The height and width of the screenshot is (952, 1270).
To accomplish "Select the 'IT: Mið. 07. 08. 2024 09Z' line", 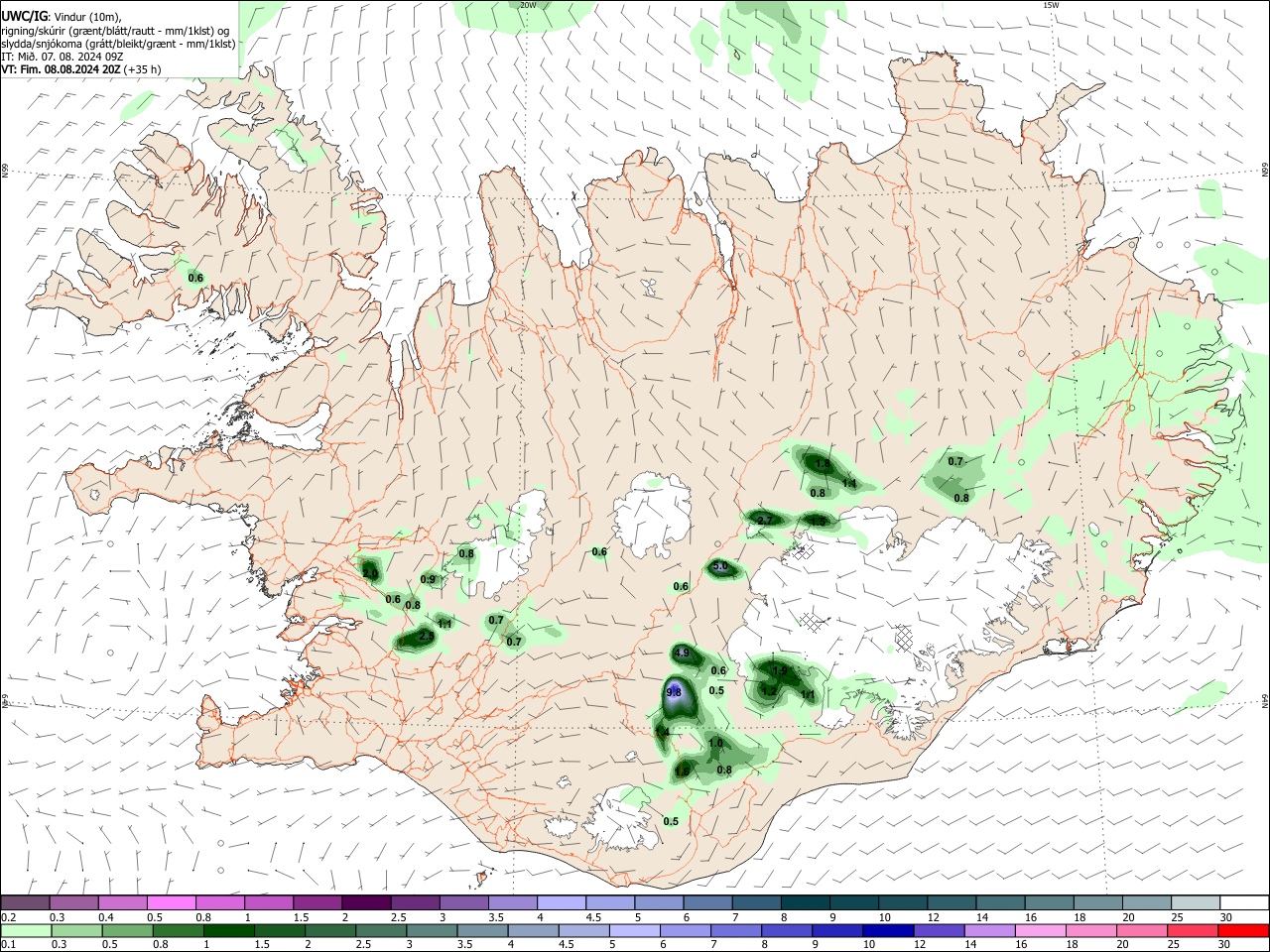I will click(61, 57).
